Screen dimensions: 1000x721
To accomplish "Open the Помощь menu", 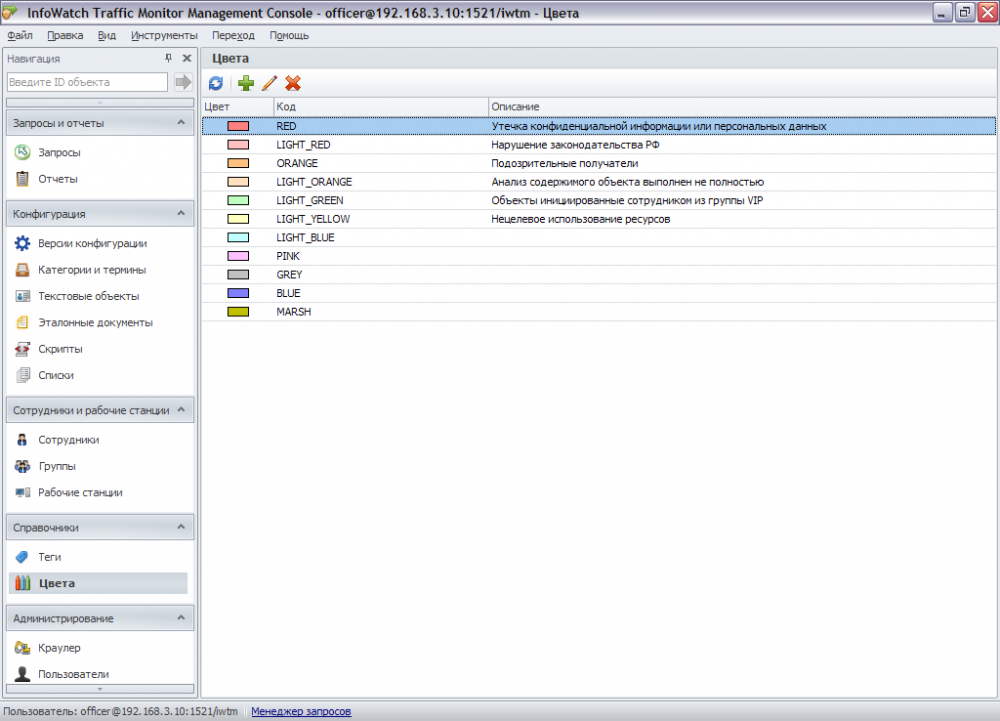I will pos(289,35).
